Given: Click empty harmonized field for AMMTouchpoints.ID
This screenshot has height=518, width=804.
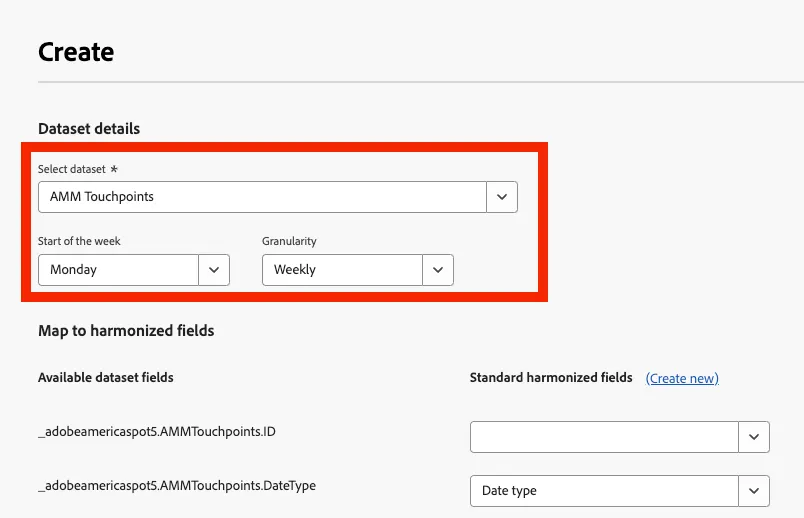Looking at the screenshot, I should click(604, 437).
